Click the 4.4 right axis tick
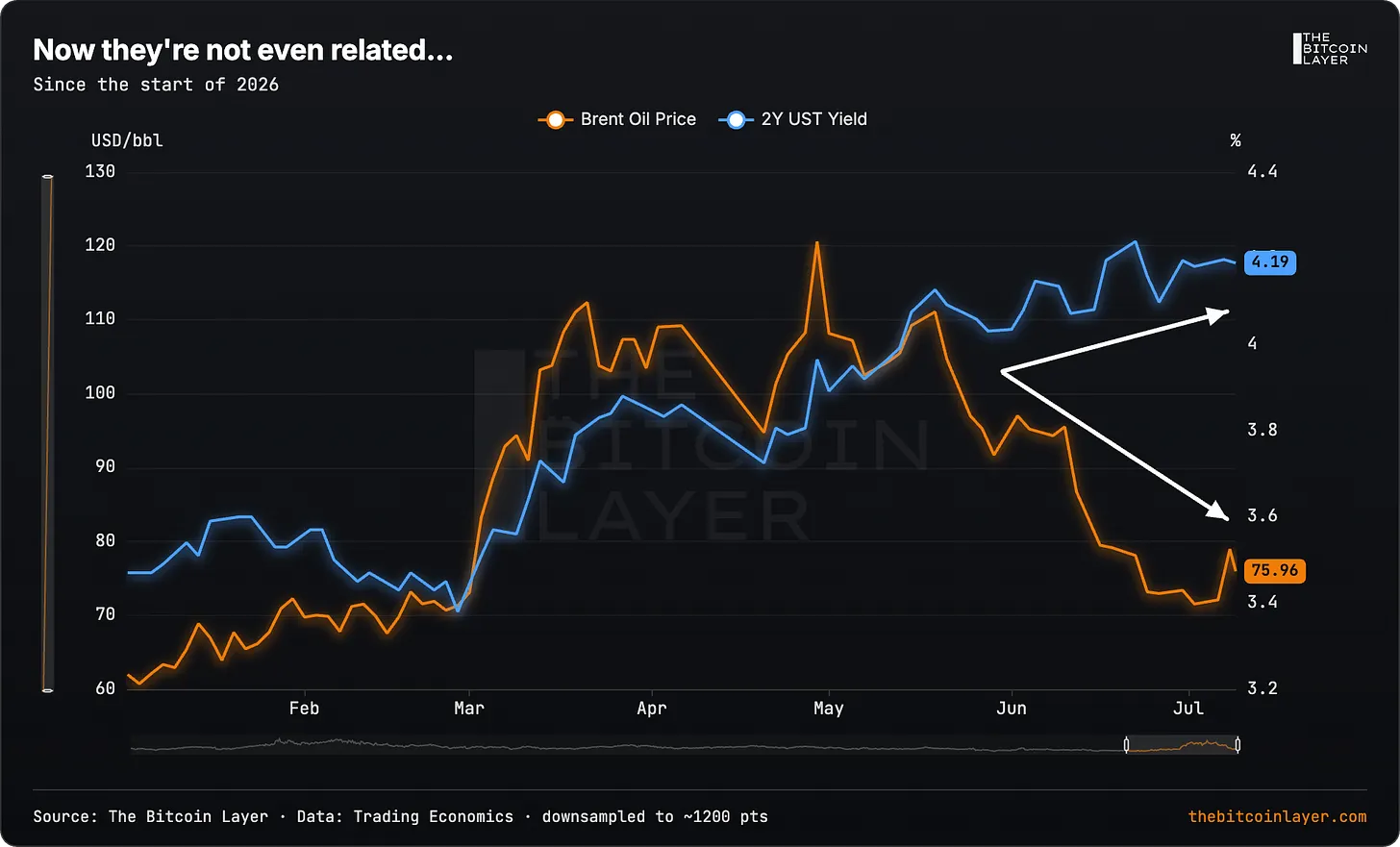This screenshot has height=847, width=1400. [1262, 171]
